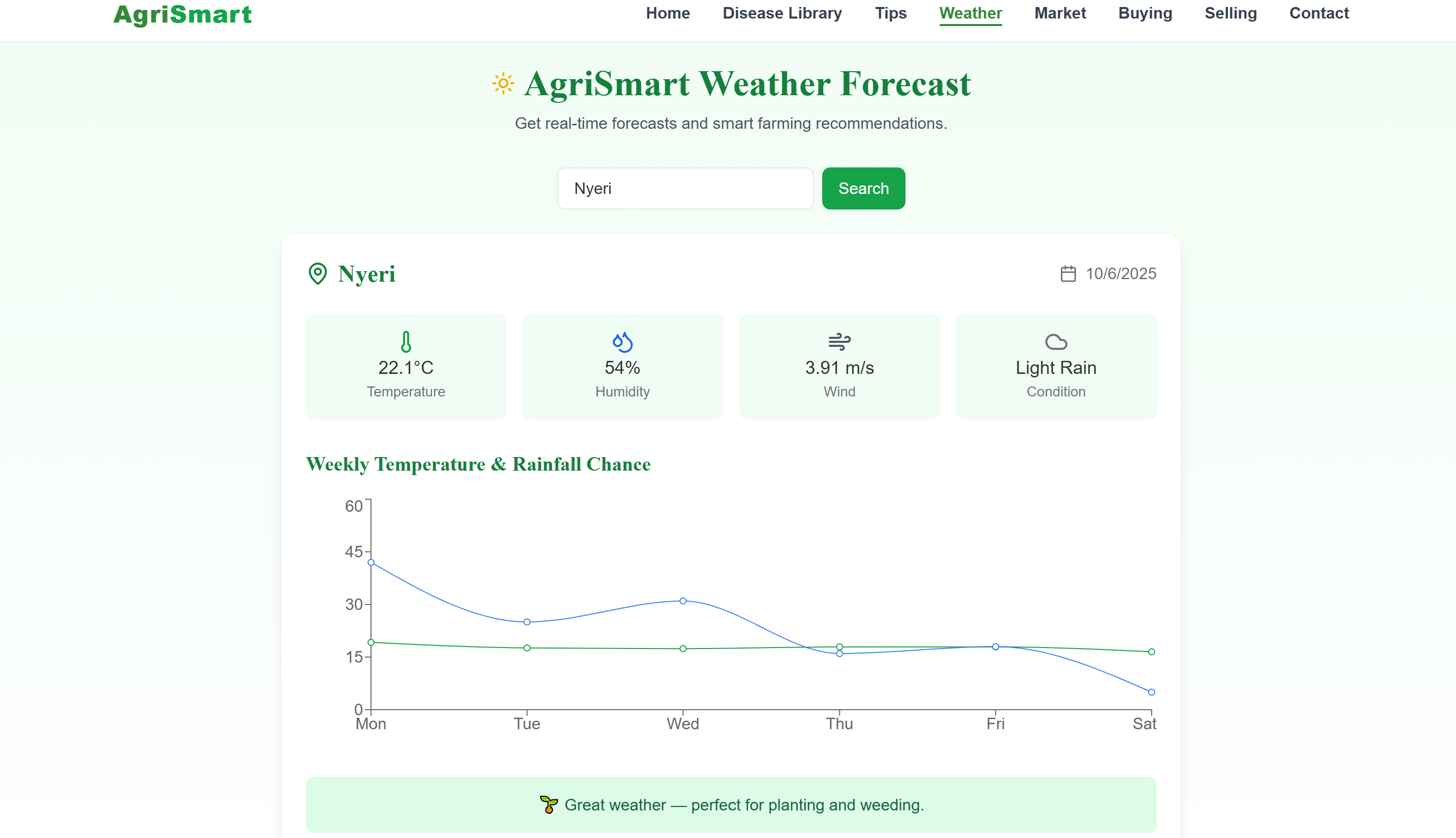Click the Mon label on chart axis
1456x838 pixels.
371,724
